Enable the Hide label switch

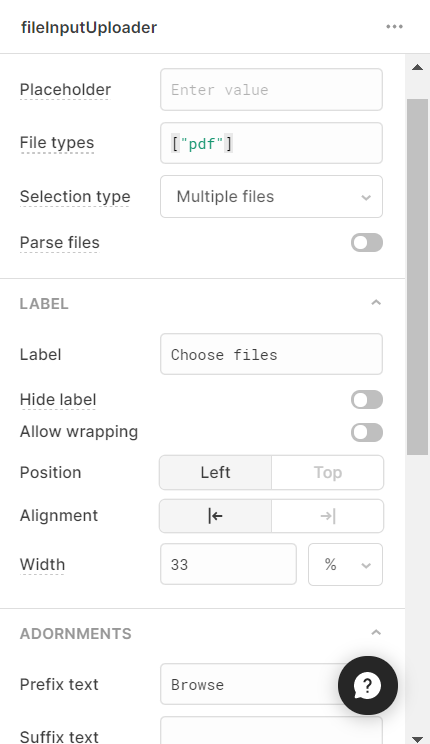click(x=367, y=400)
